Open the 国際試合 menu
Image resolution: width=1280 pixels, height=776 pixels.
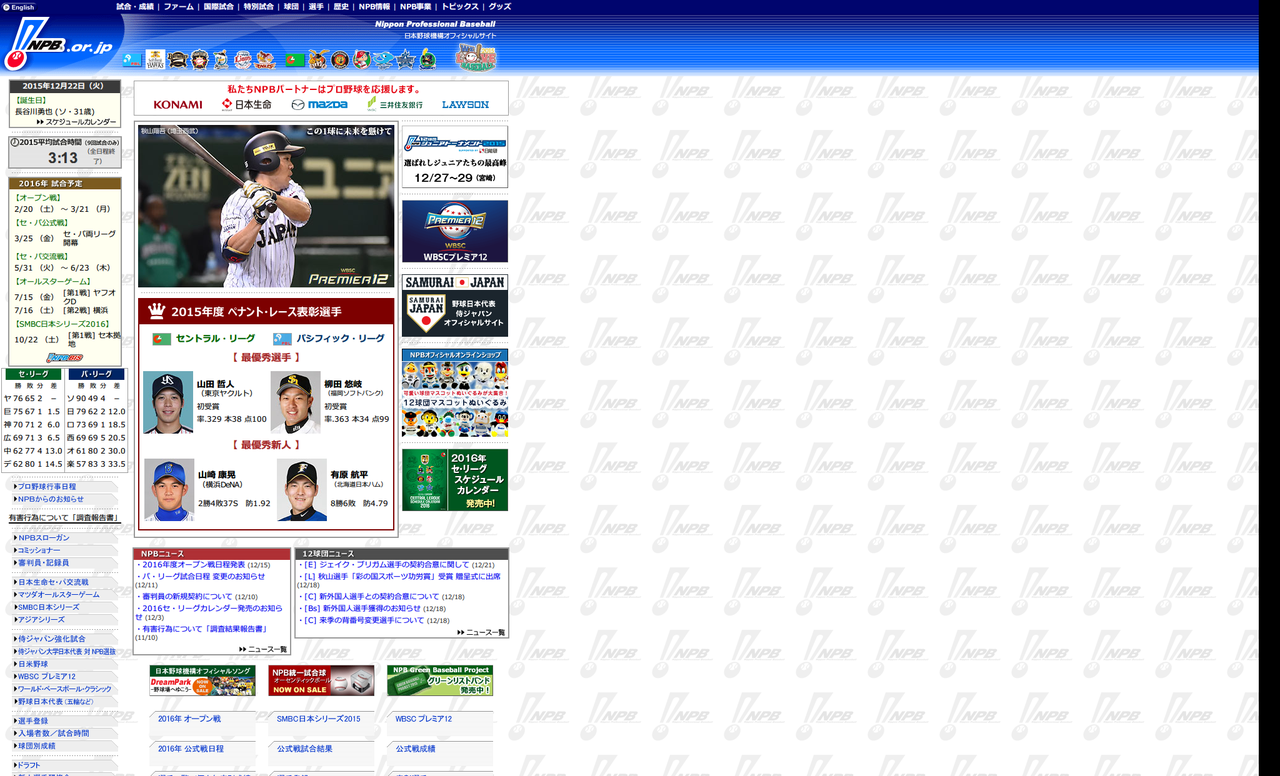[218, 7]
